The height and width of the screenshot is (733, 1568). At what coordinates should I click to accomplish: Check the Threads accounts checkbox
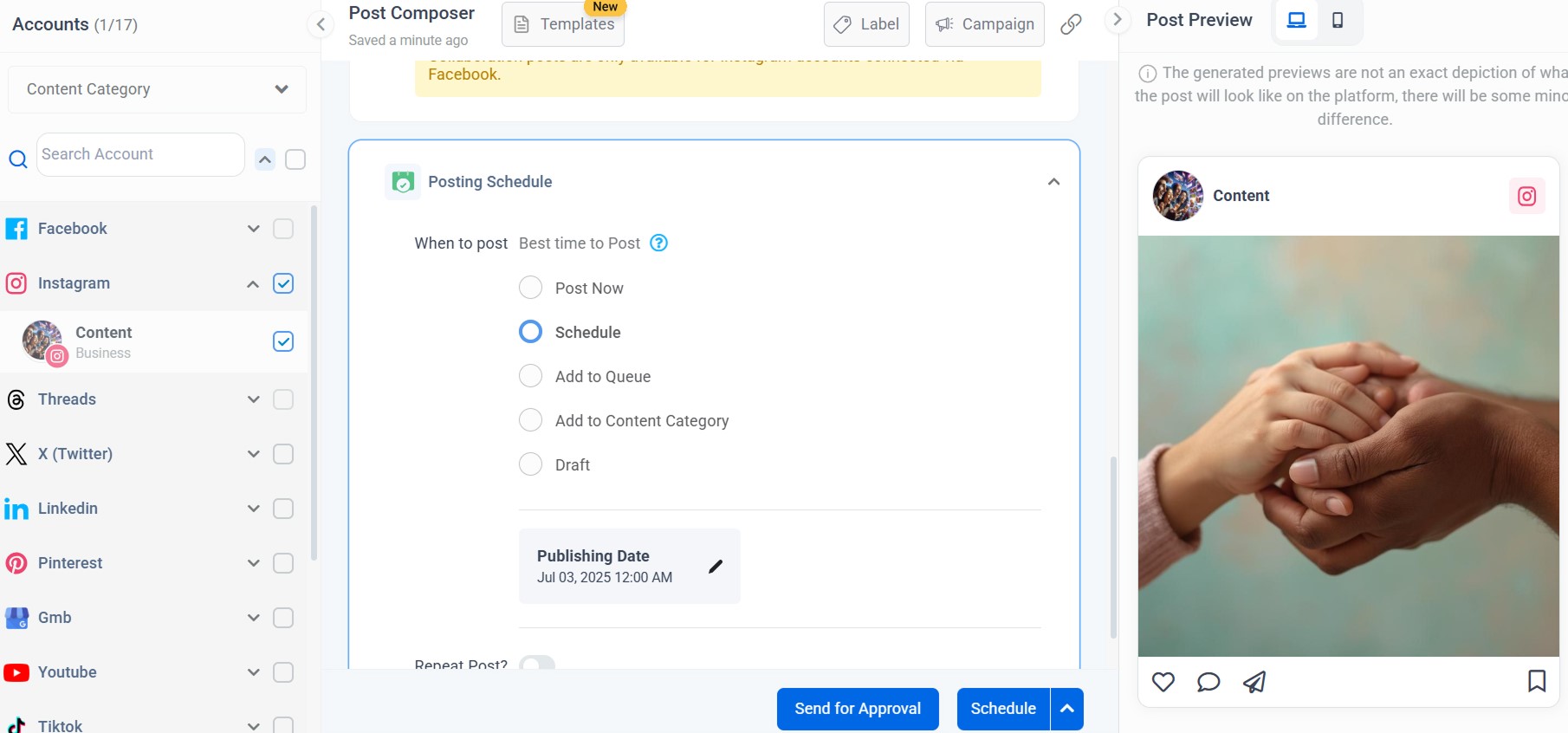tap(283, 399)
